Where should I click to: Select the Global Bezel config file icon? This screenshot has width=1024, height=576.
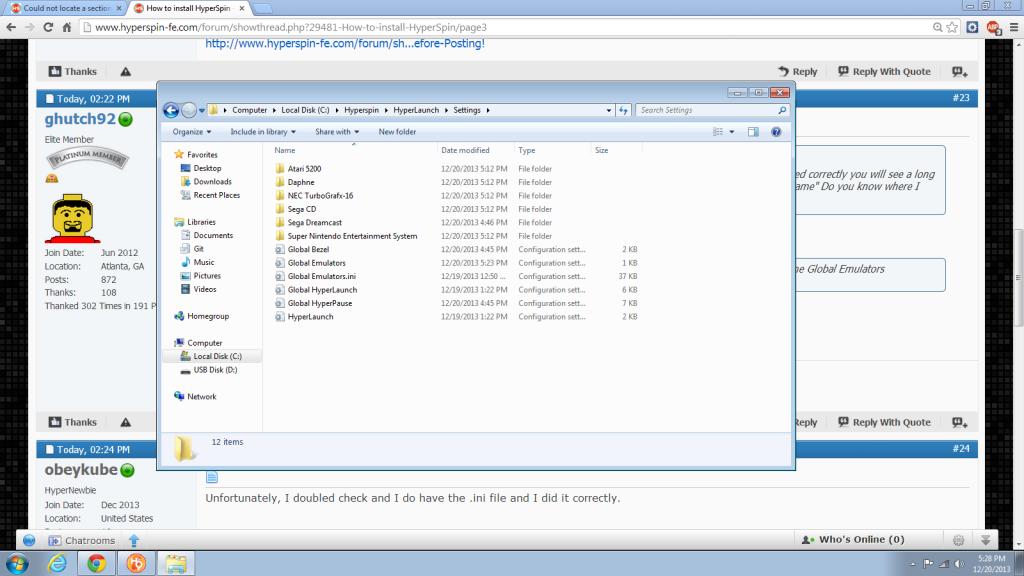pyautogui.click(x=280, y=249)
